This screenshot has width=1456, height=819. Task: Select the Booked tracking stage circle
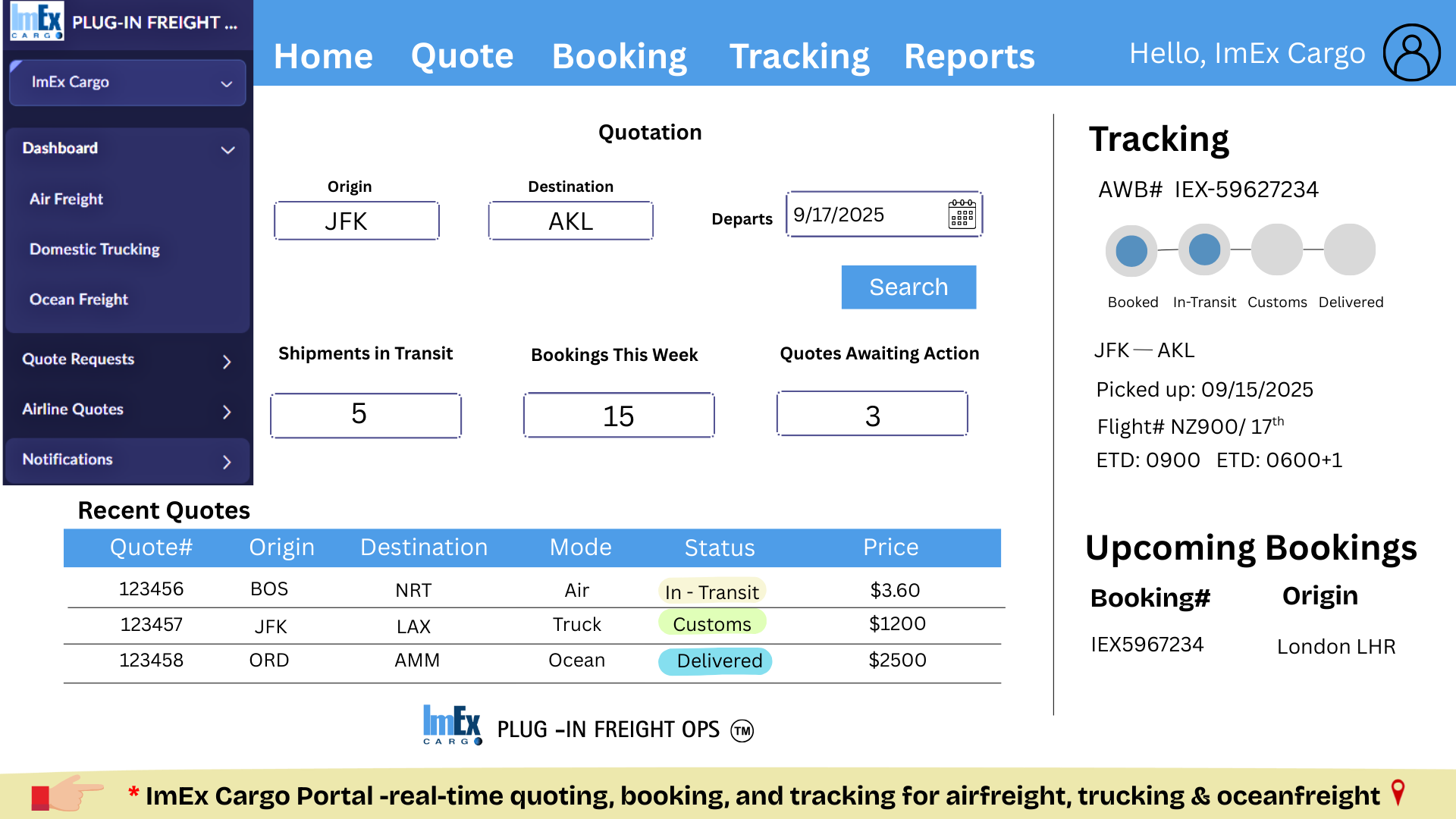tap(1131, 251)
